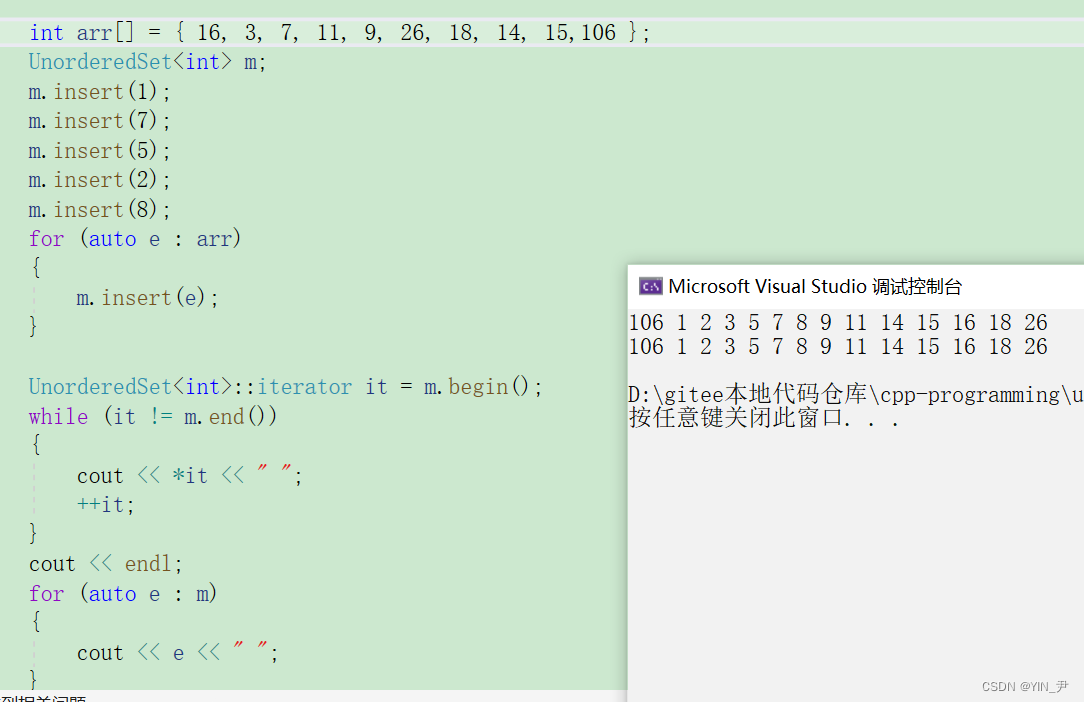
Task: Click the 'int arr[]' declaration line
Action: pos(339,33)
